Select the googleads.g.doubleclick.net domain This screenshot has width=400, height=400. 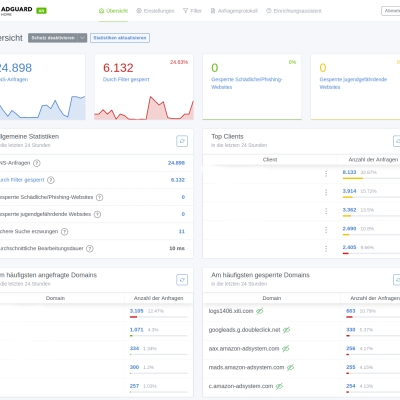click(x=244, y=330)
